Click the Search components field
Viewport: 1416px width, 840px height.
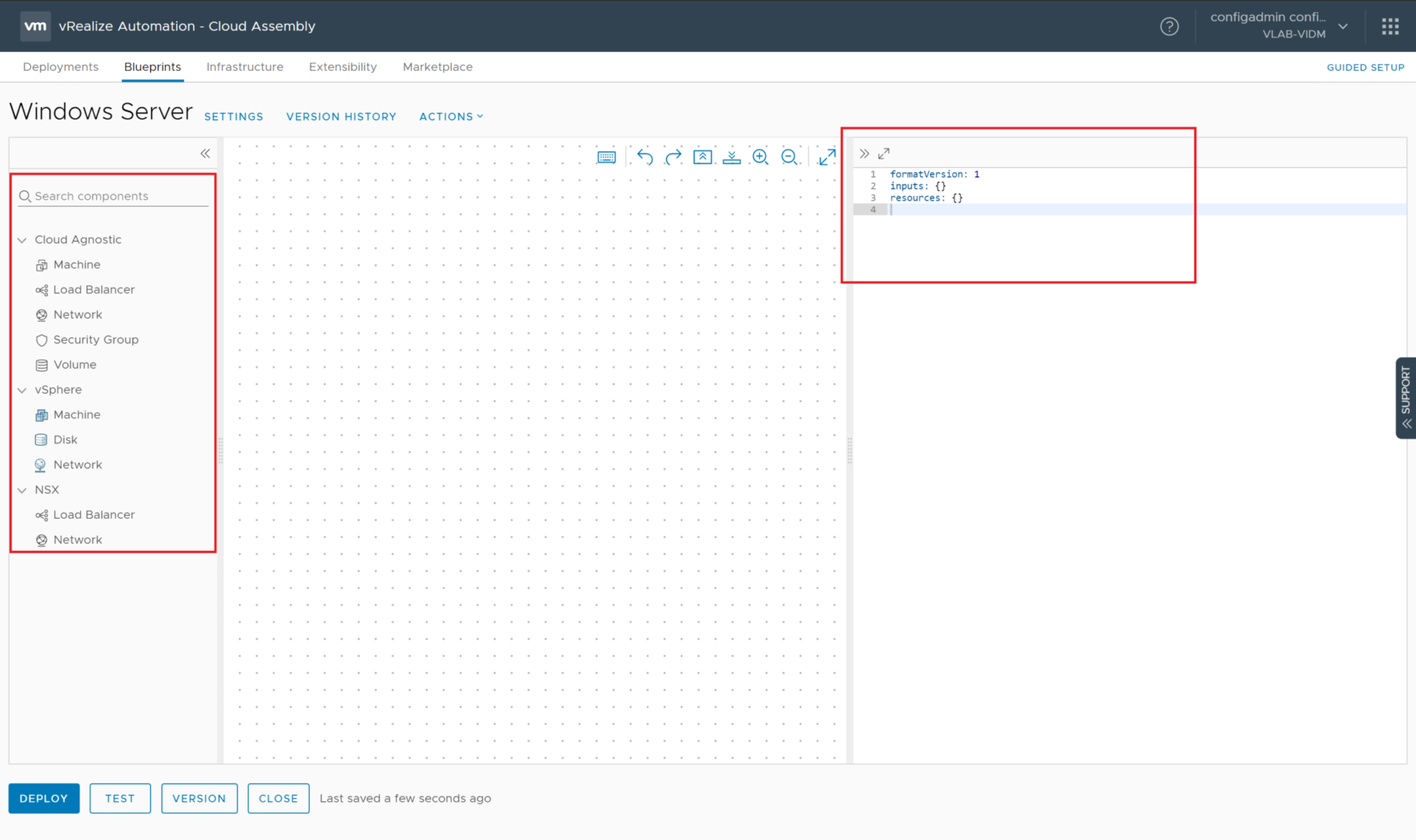point(117,196)
